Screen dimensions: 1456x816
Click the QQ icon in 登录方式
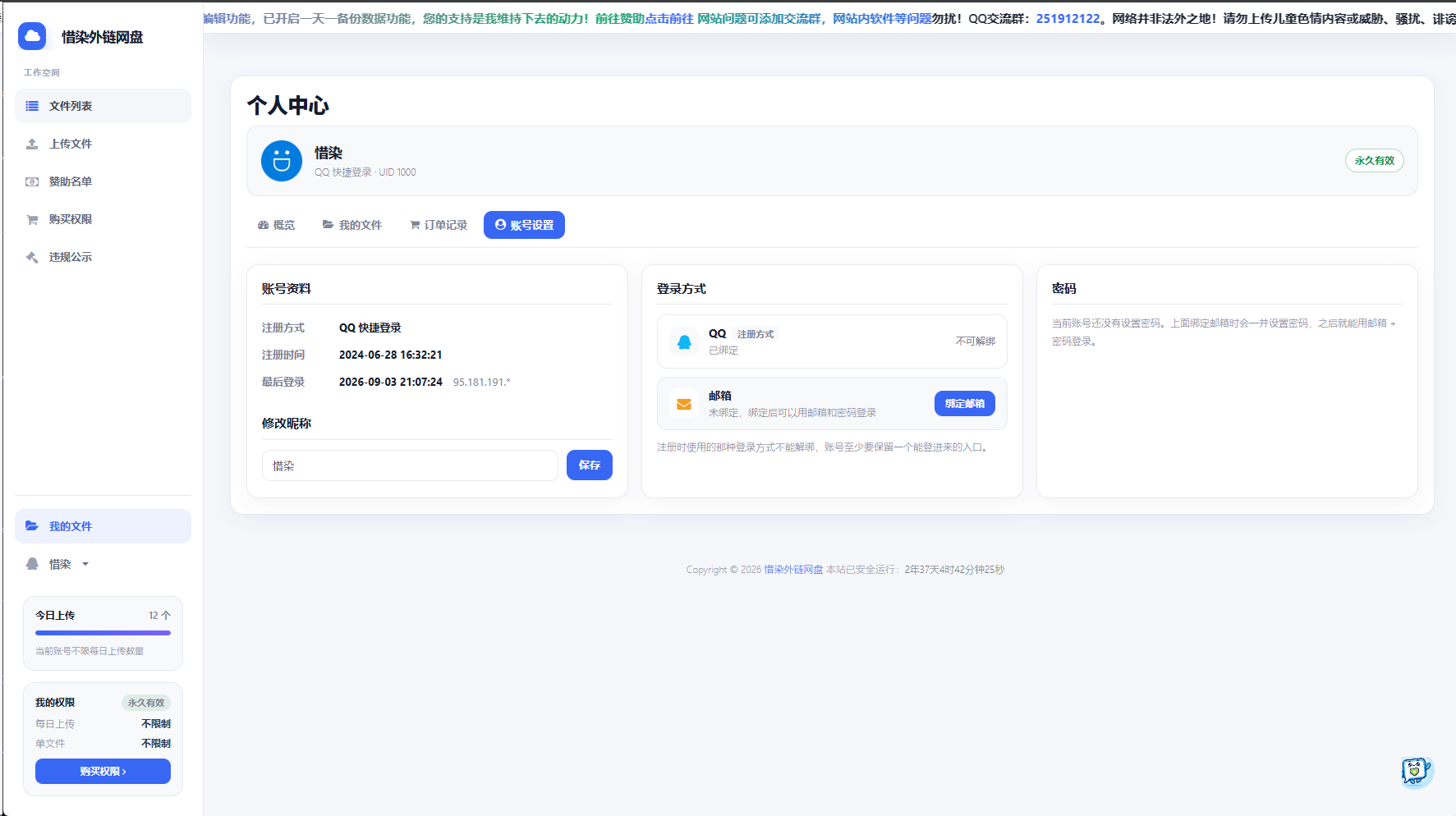684,342
